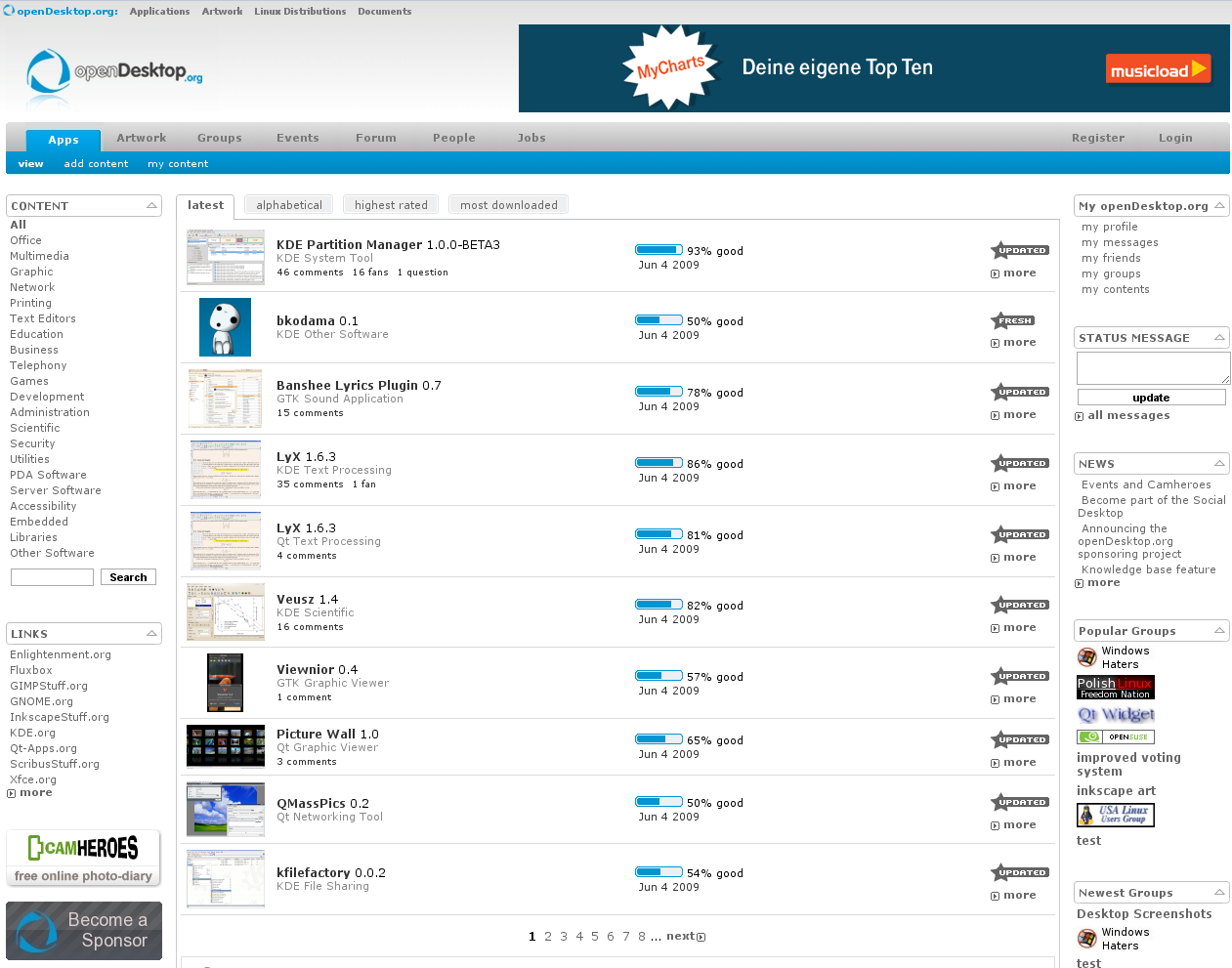The height and width of the screenshot is (968, 1232).
Task: Open the KDE Partition Manager thumbnail
Action: 226,258
